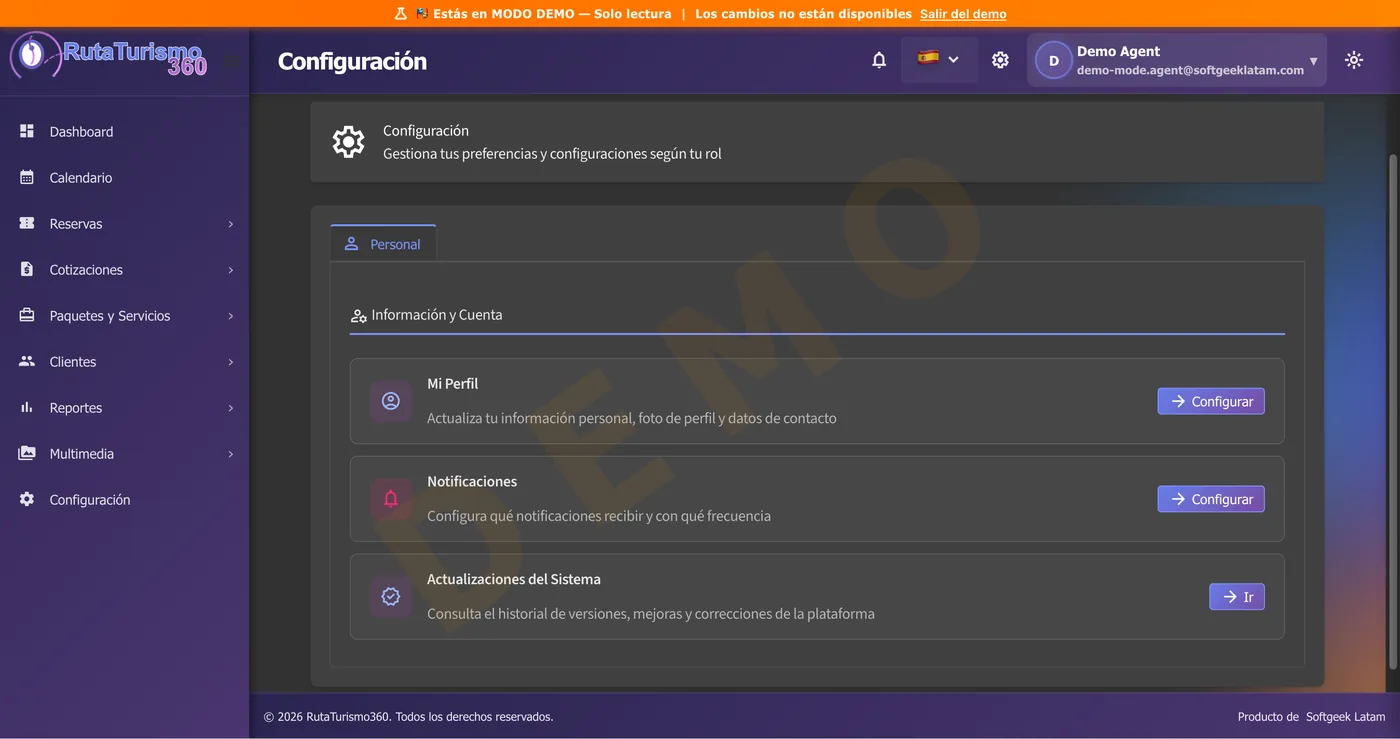Image resolution: width=1400 pixels, height=739 pixels.
Task: Click the gear icon beside sidebar Configuración
Action: click(27, 499)
